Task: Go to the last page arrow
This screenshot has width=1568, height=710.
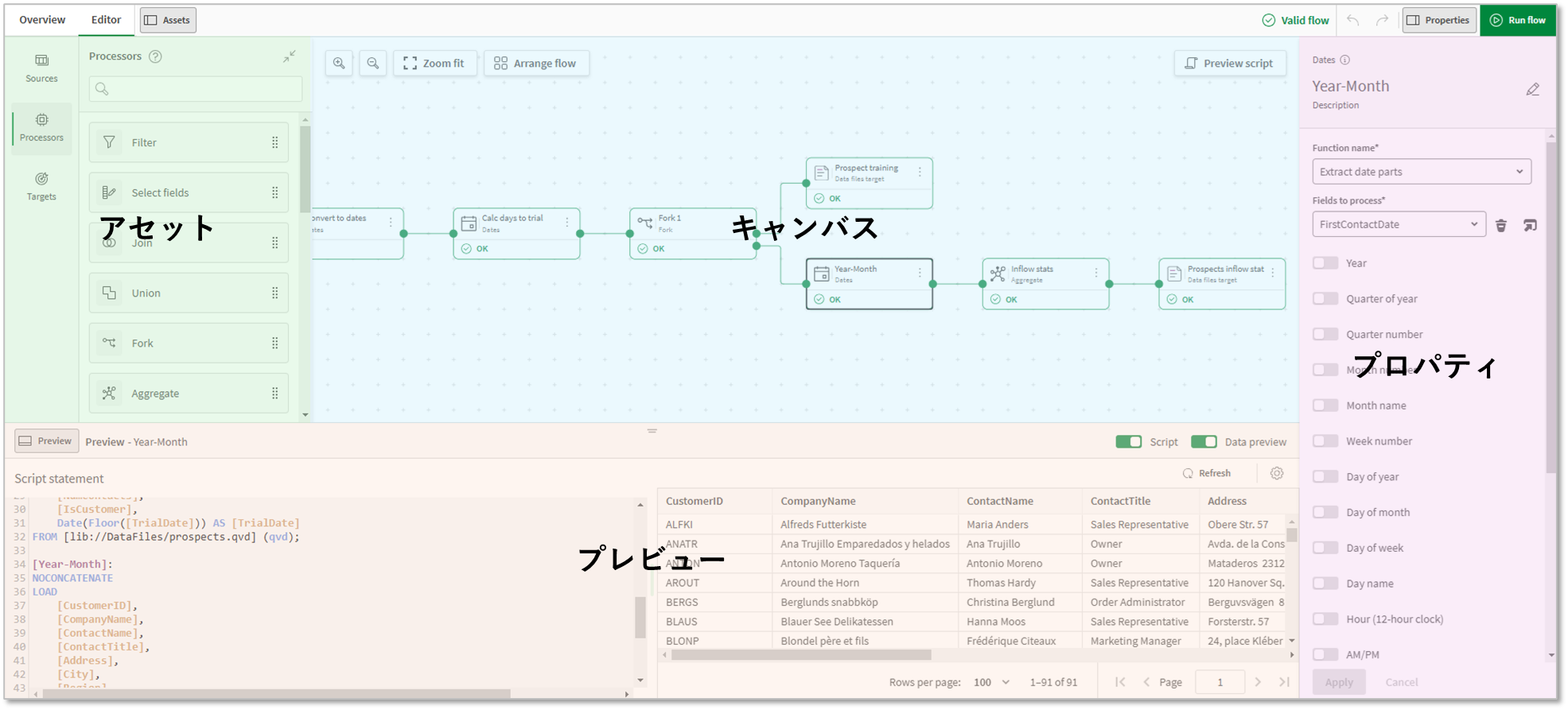Action: click(x=1284, y=681)
